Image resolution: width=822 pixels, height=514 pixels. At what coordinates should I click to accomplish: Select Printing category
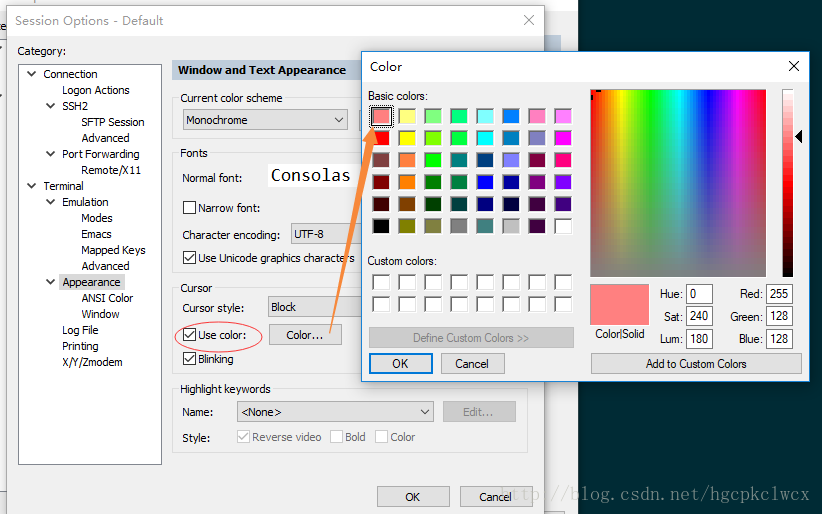point(80,346)
